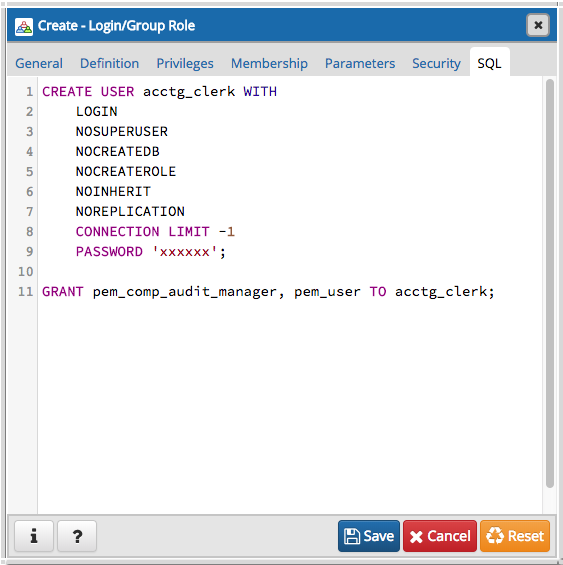Image resolution: width=563 pixels, height=565 pixels.
Task: Reset the dialog fields
Action: tap(515, 536)
